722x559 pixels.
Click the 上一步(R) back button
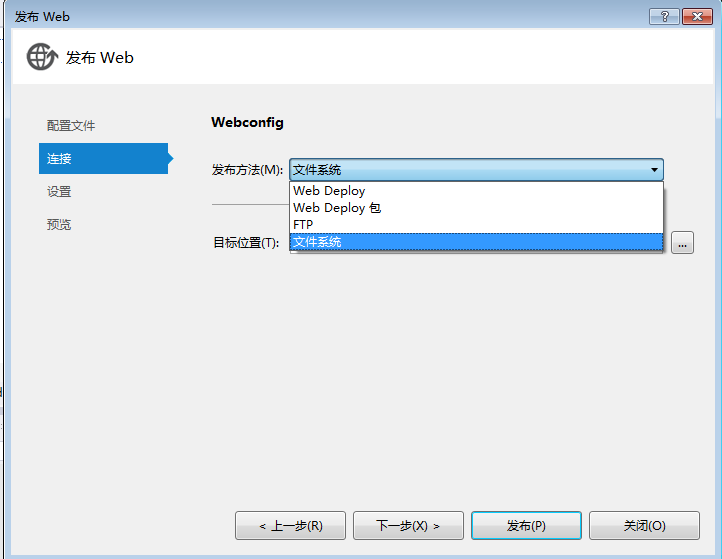click(290, 525)
